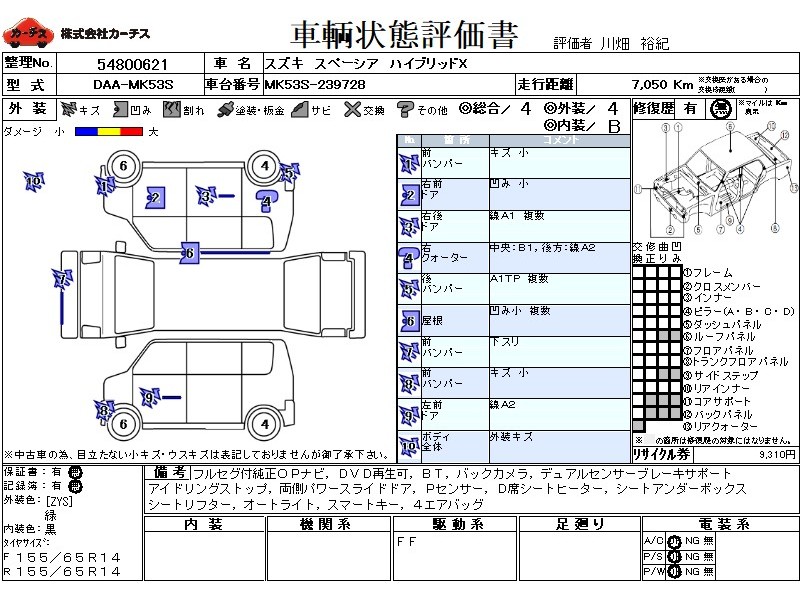This screenshot has height=600, width=800.
Task: Check the 交換 box for ⑬リアクォーター
Action: [x=639, y=426]
